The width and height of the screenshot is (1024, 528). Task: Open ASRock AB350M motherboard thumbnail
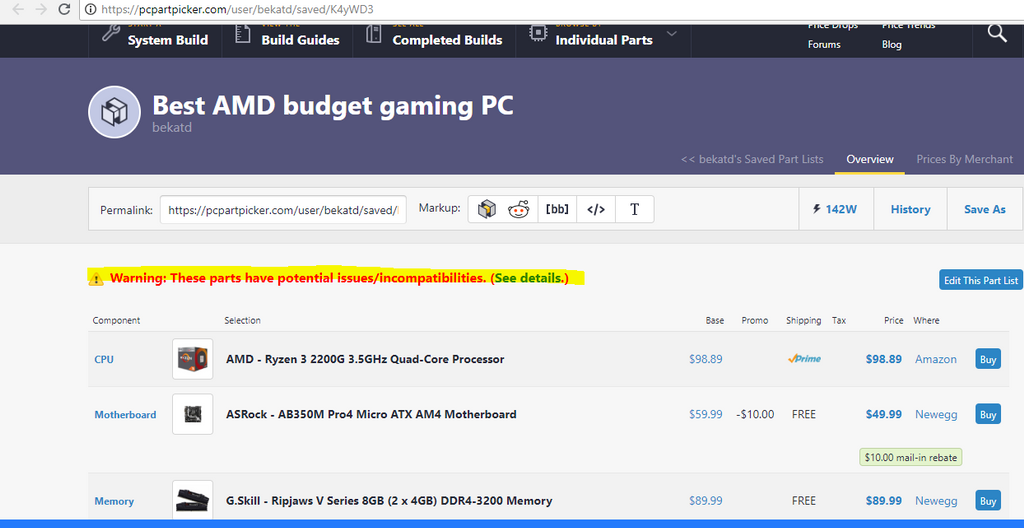point(193,414)
